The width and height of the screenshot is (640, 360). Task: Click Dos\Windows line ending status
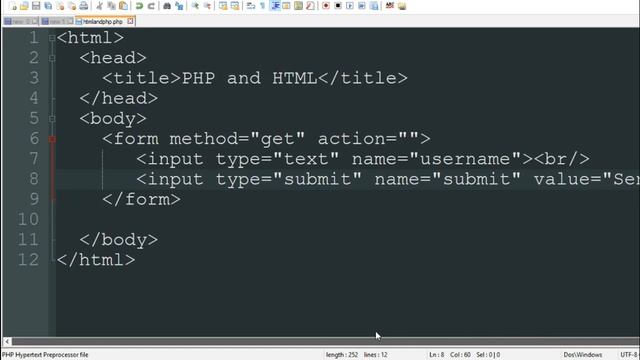point(583,355)
